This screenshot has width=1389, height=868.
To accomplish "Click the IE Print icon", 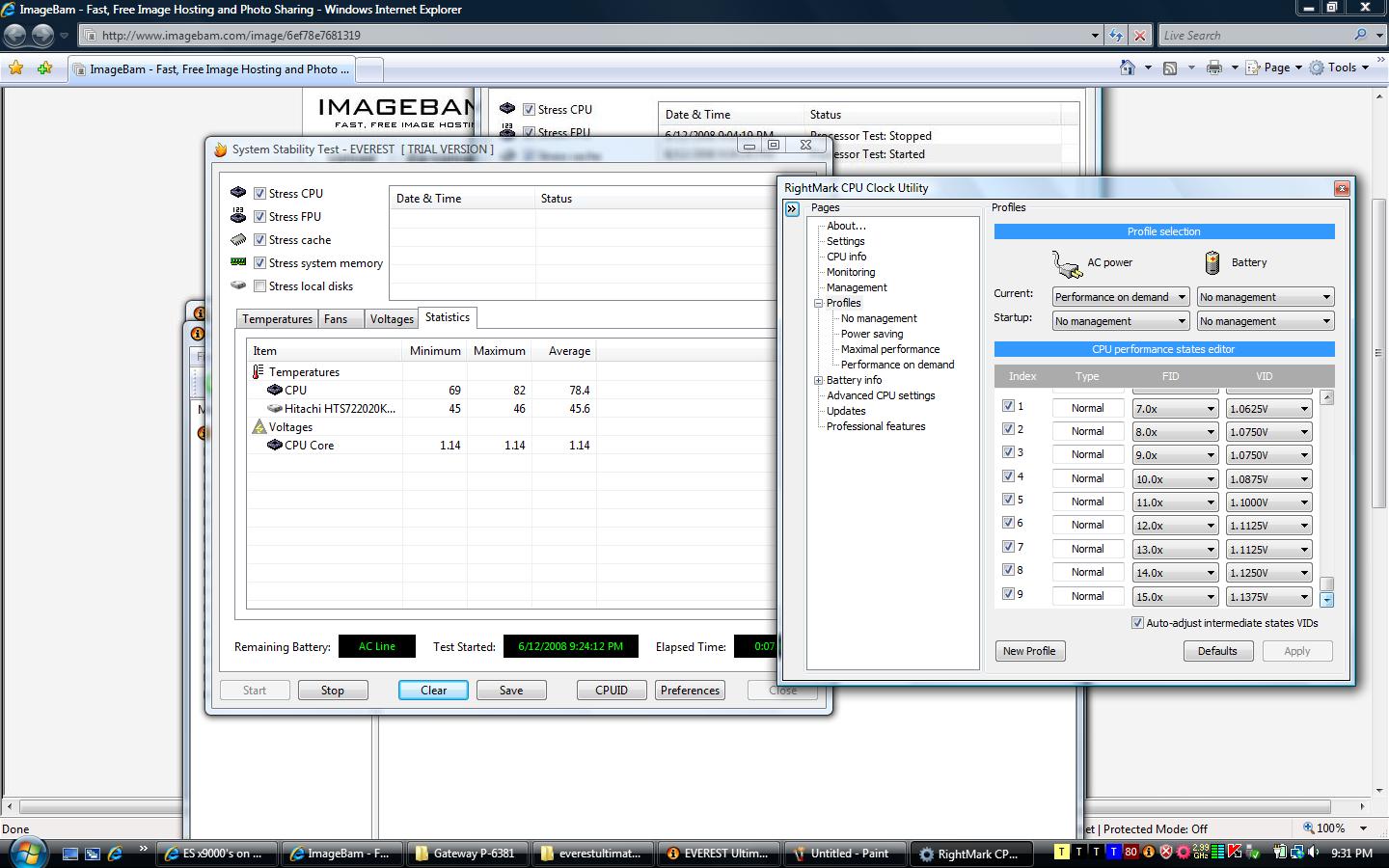I will point(1214,68).
